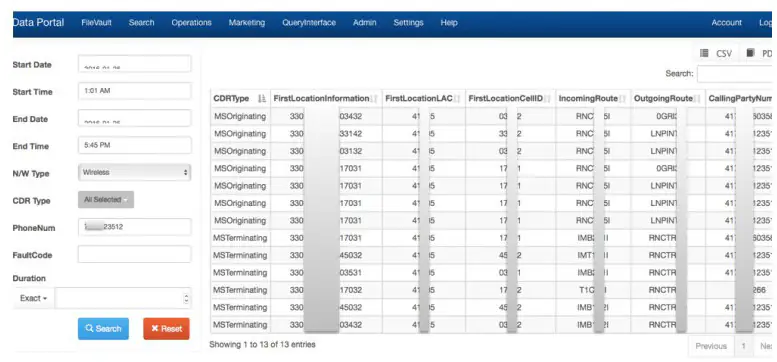777x362 pixels.
Task: Open the Operations menu
Action: [191, 23]
